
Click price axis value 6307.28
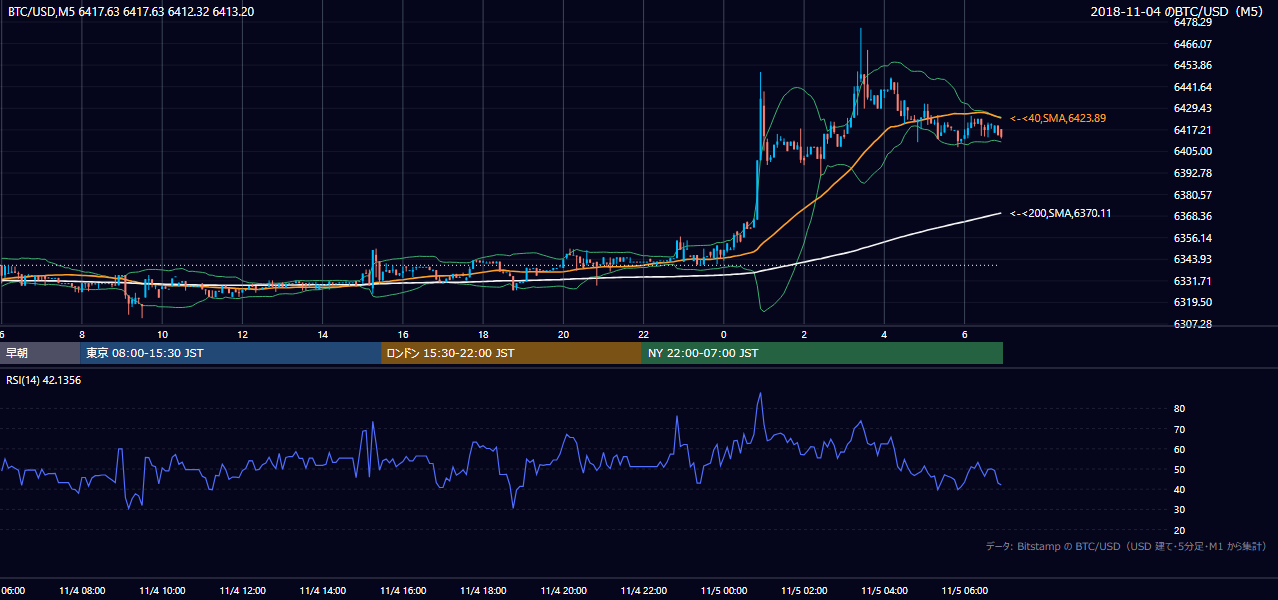[1192, 324]
